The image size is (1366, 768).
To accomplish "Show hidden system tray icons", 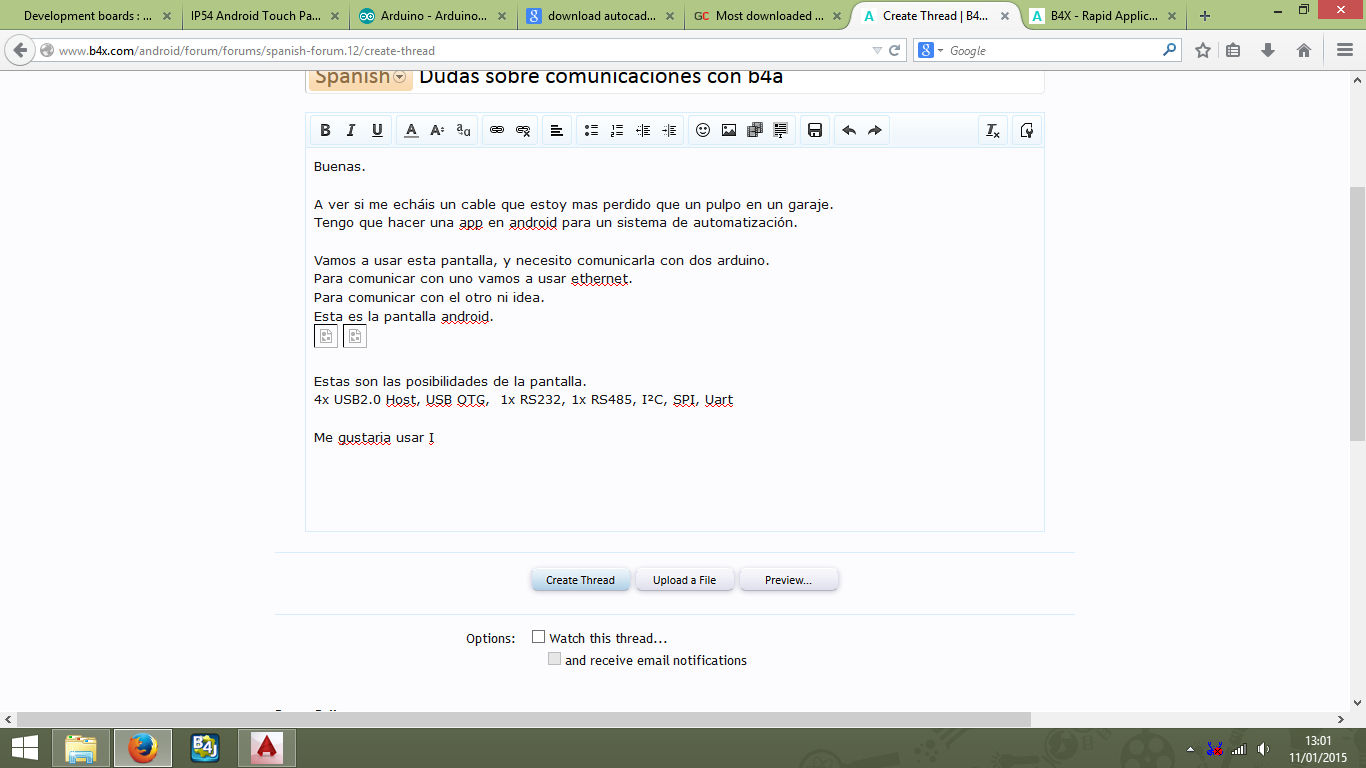I will point(1190,748).
